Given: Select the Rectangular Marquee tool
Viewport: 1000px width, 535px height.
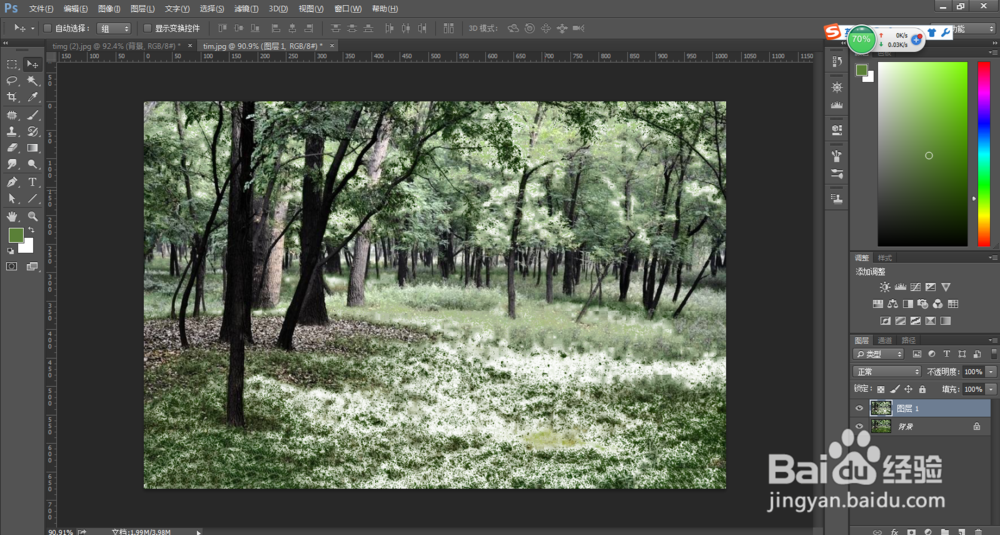Looking at the screenshot, I should point(11,64).
